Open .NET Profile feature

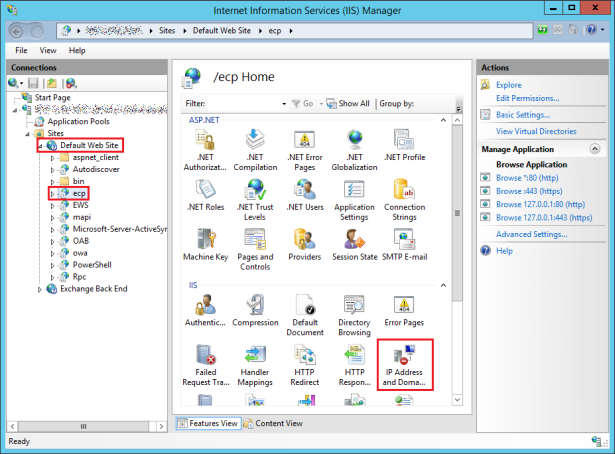point(404,146)
